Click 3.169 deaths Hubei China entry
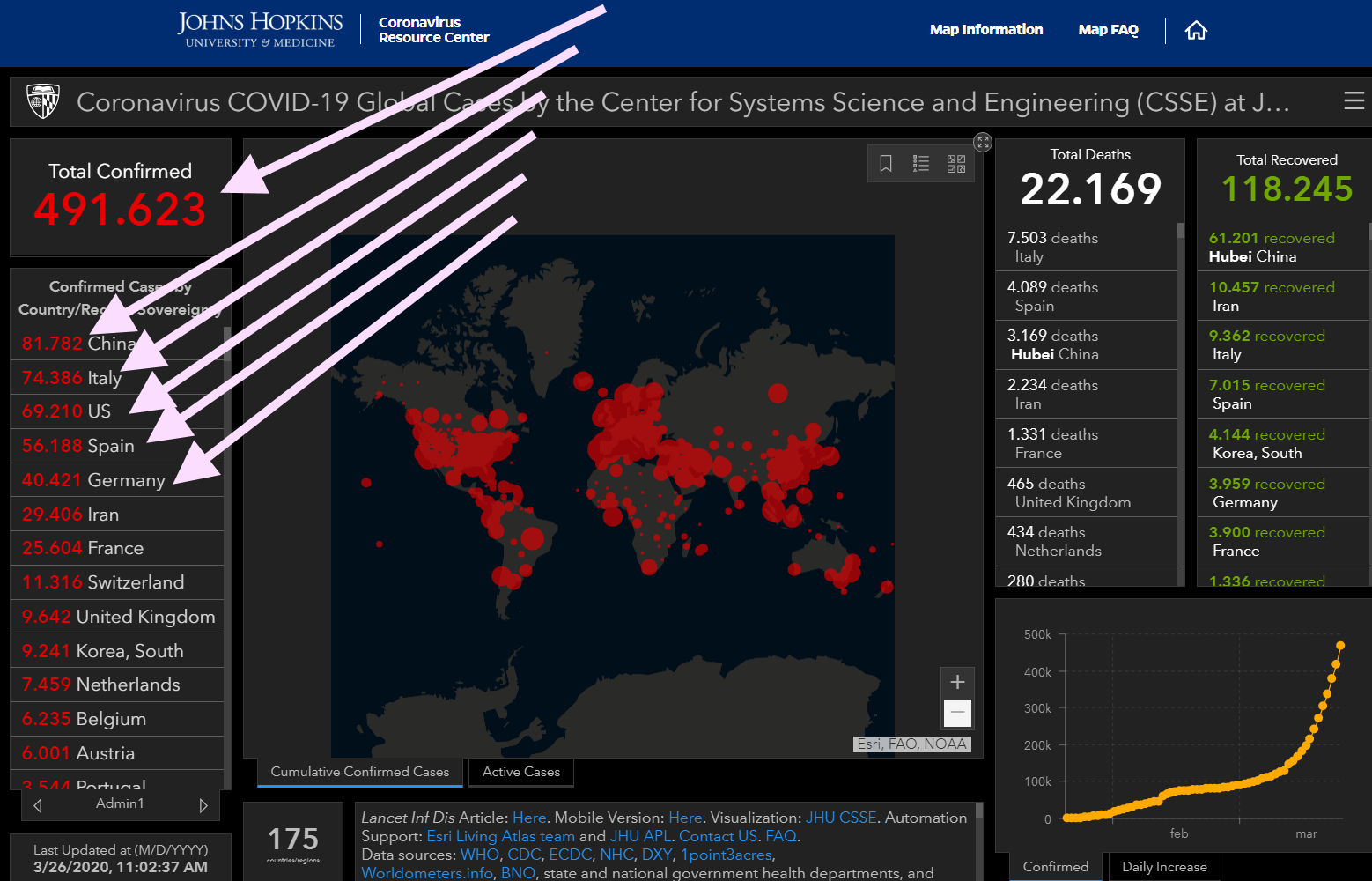The height and width of the screenshot is (881, 1372). pos(1087,344)
